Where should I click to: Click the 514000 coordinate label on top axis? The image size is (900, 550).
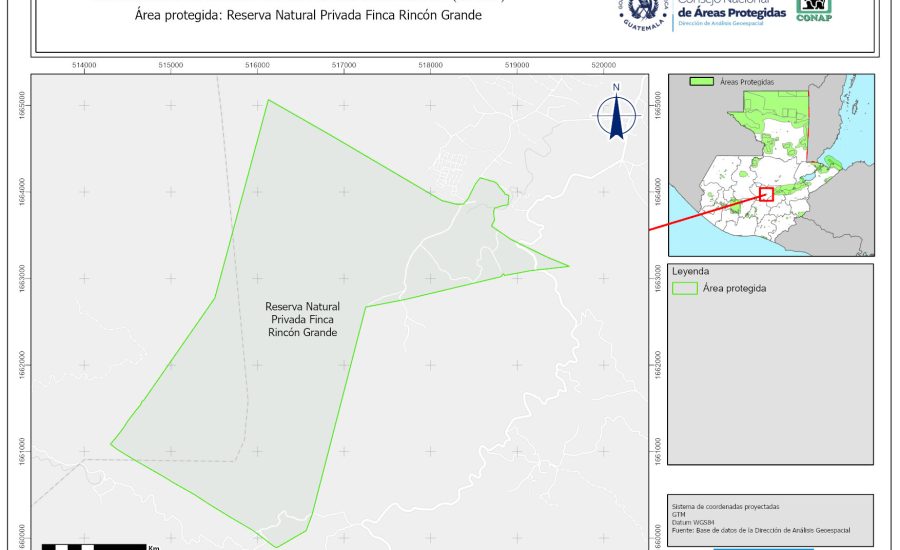(84, 65)
